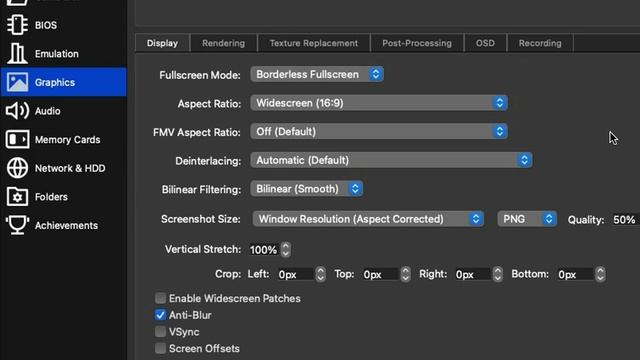Click the Crop Left stepper arrows

pyautogui.click(x=320, y=274)
